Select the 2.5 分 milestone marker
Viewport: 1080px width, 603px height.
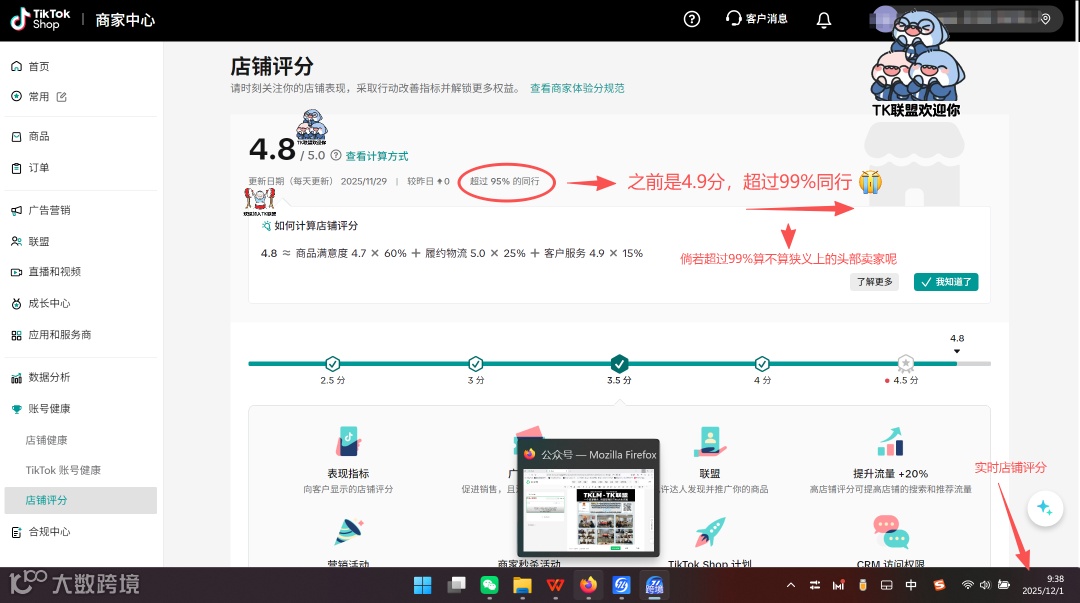(333, 363)
